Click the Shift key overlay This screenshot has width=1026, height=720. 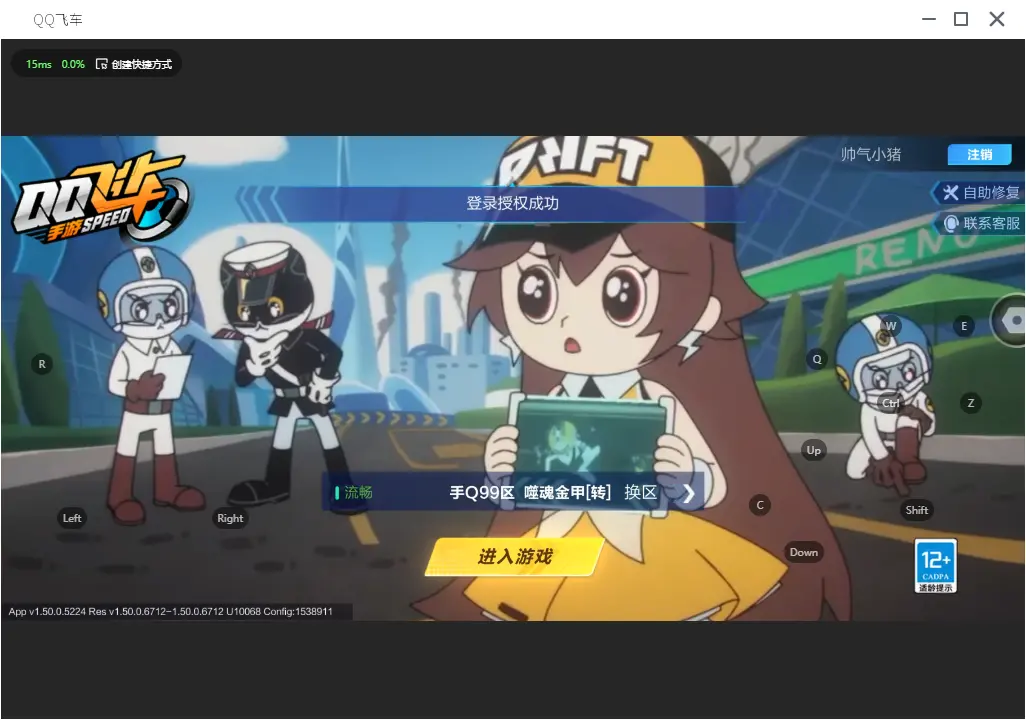click(916, 510)
